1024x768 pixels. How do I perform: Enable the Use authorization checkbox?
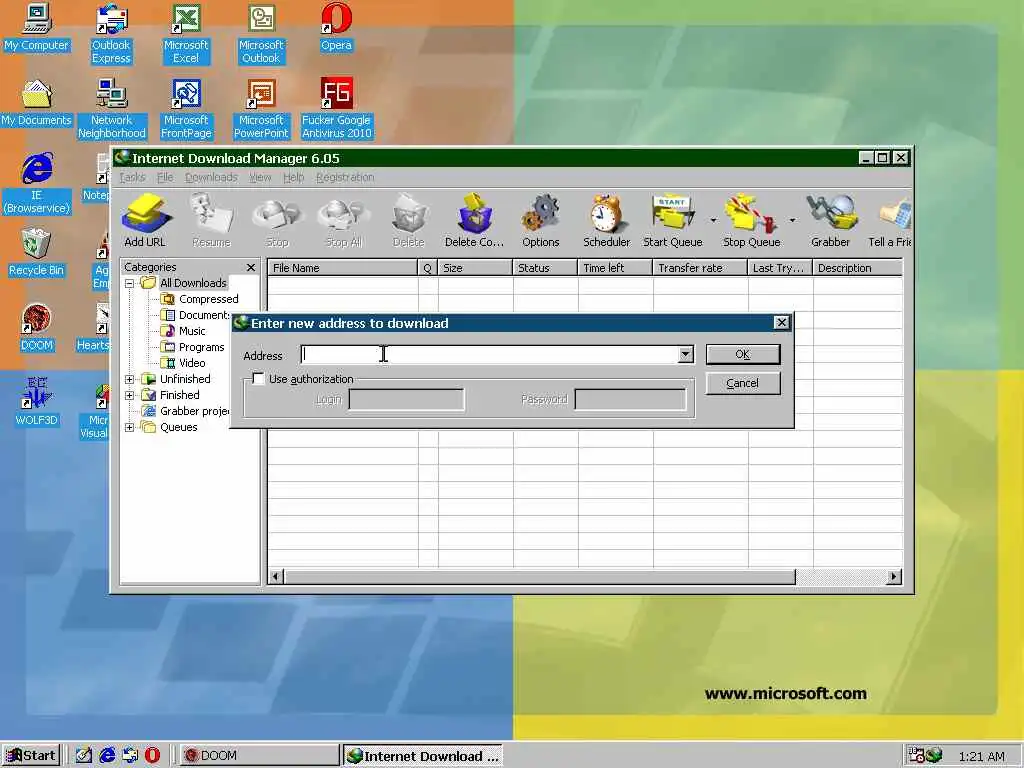tap(259, 379)
